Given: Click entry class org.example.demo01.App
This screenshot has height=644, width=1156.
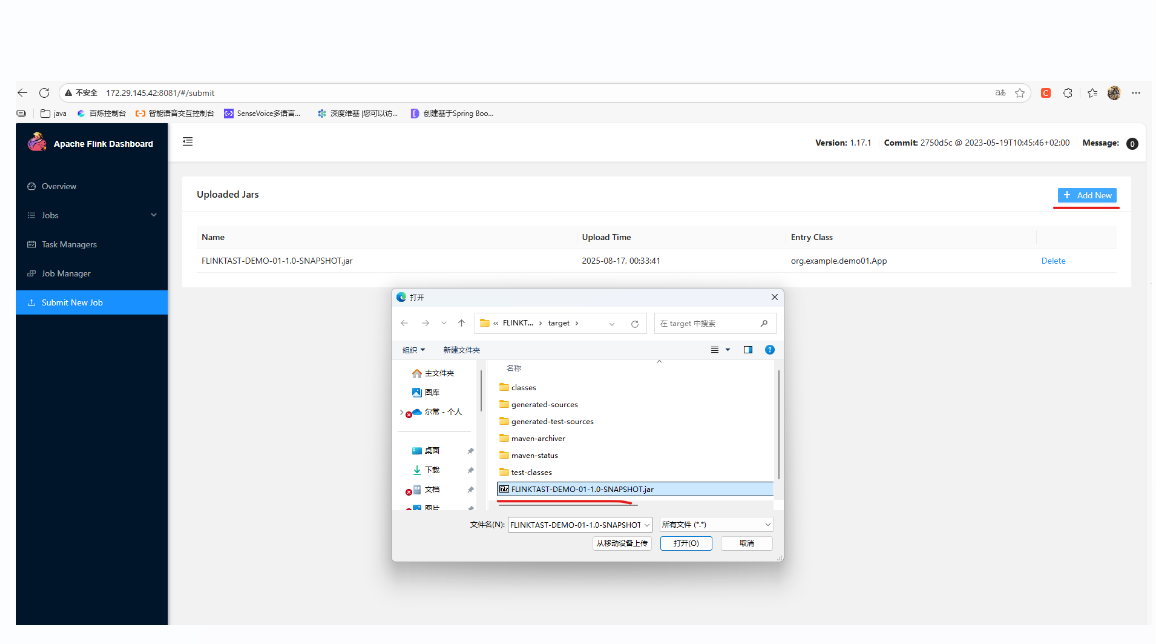Looking at the screenshot, I should 838,261.
